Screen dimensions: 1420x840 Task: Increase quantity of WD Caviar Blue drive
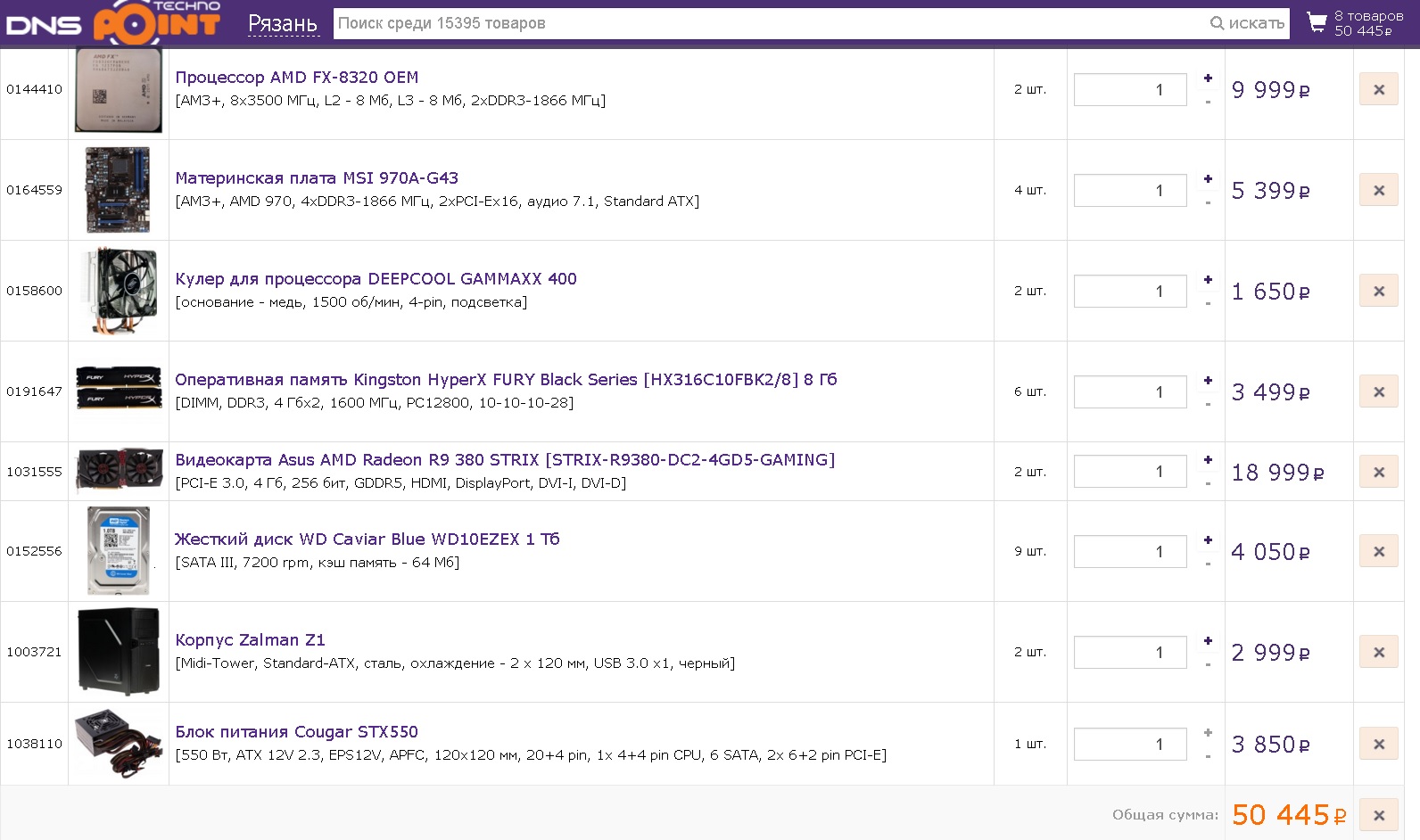click(x=1208, y=540)
